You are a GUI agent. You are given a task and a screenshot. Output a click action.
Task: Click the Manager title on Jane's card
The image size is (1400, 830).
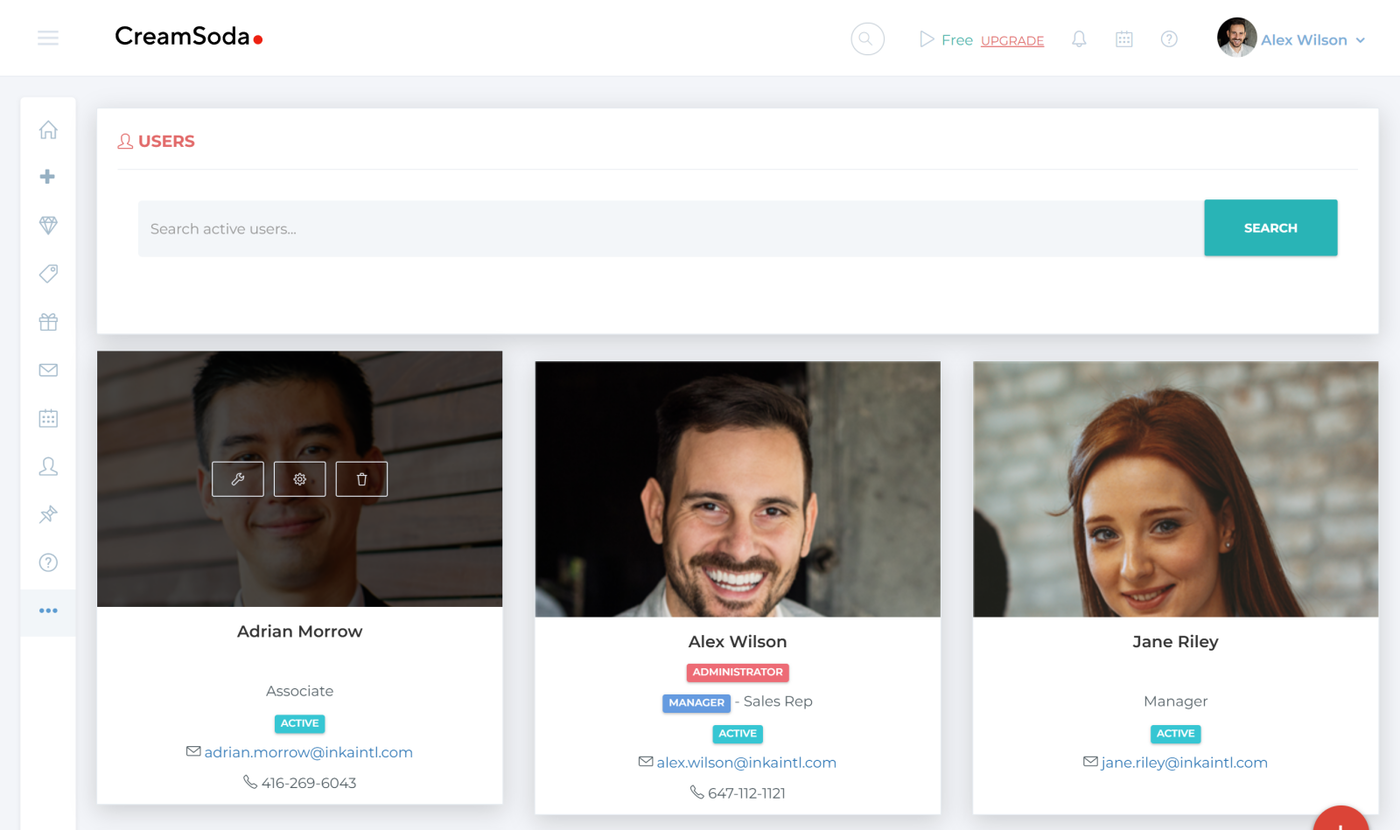coord(1176,701)
